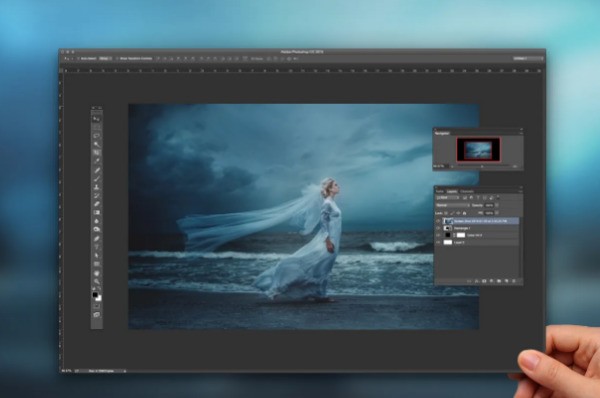The height and width of the screenshot is (398, 600).
Task: Click the foreground black color swatch
Action: click(x=95, y=294)
